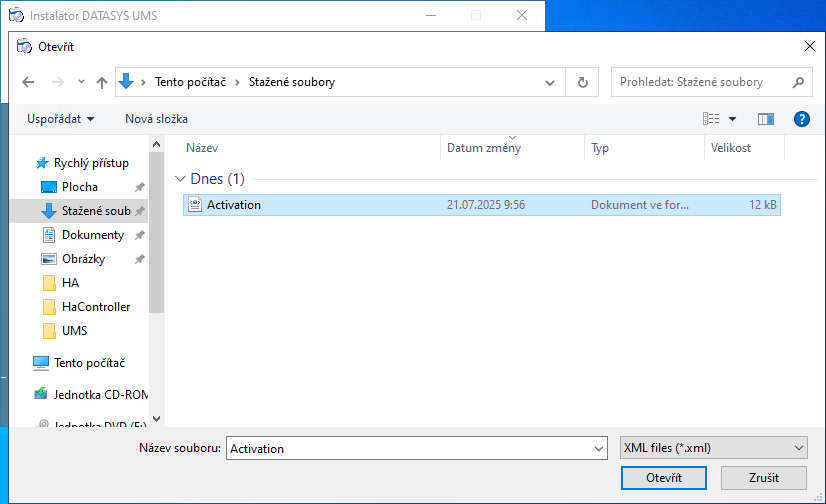This screenshot has width=826, height=504.
Task: Refresh the Stažené soubory folder
Action: click(582, 82)
